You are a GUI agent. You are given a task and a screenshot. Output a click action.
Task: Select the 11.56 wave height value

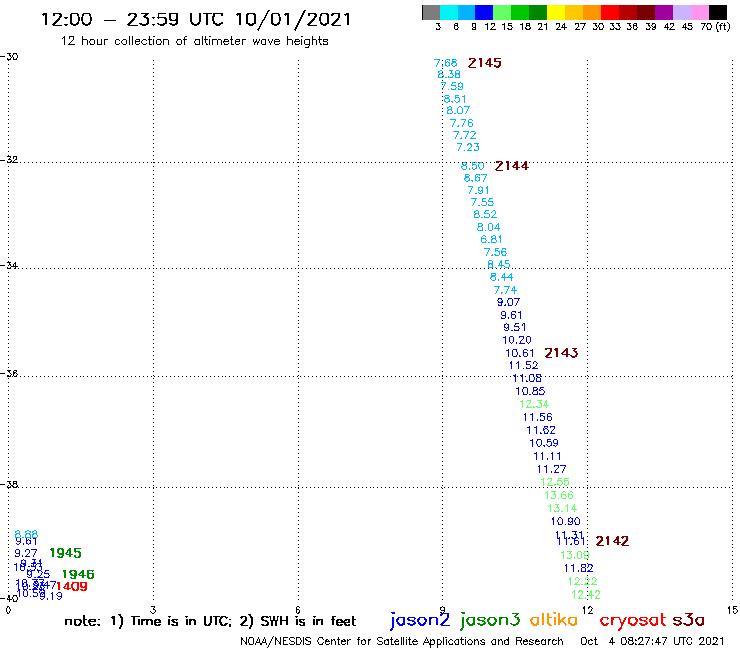[538, 417]
